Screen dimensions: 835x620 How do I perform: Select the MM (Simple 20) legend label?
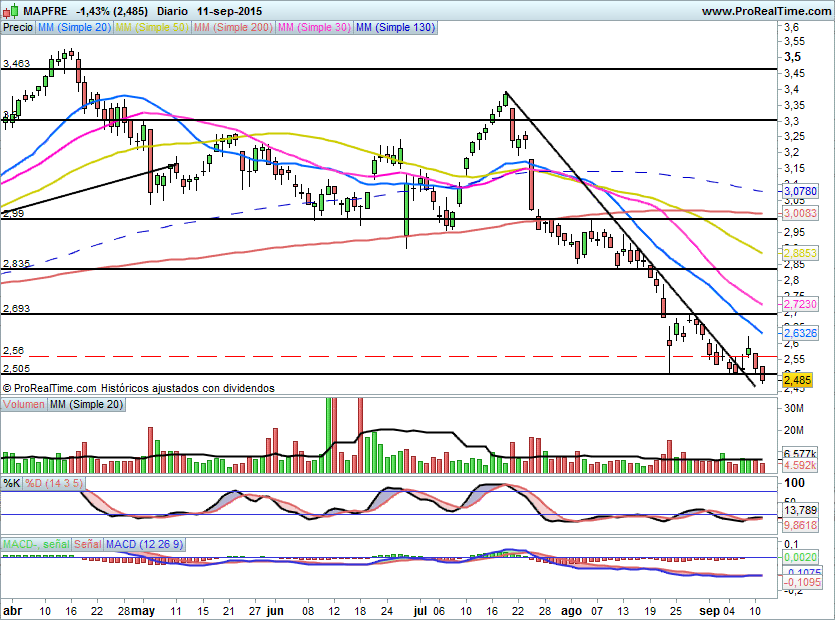(74, 28)
